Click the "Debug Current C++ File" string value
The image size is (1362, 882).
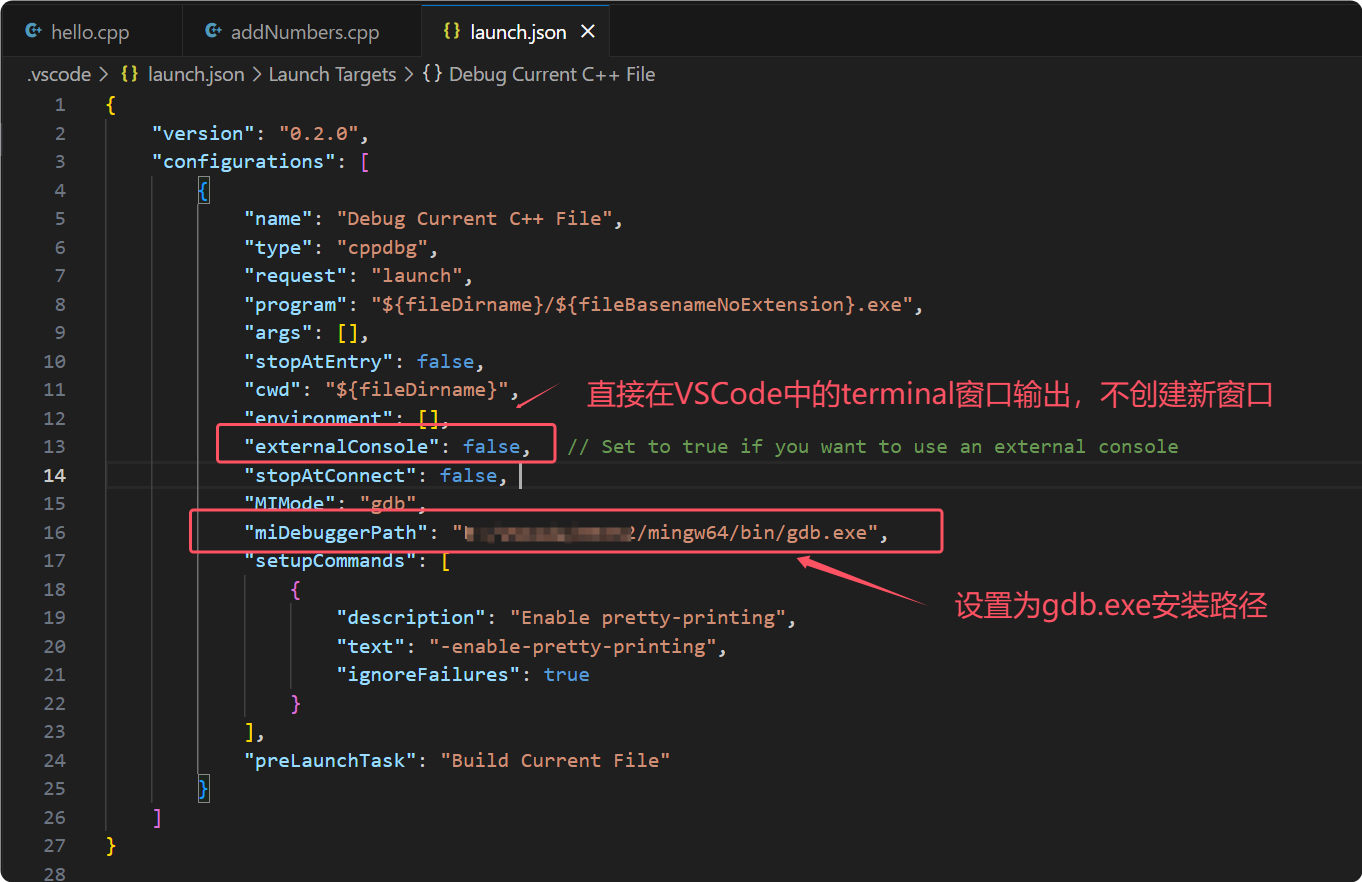coord(474,218)
